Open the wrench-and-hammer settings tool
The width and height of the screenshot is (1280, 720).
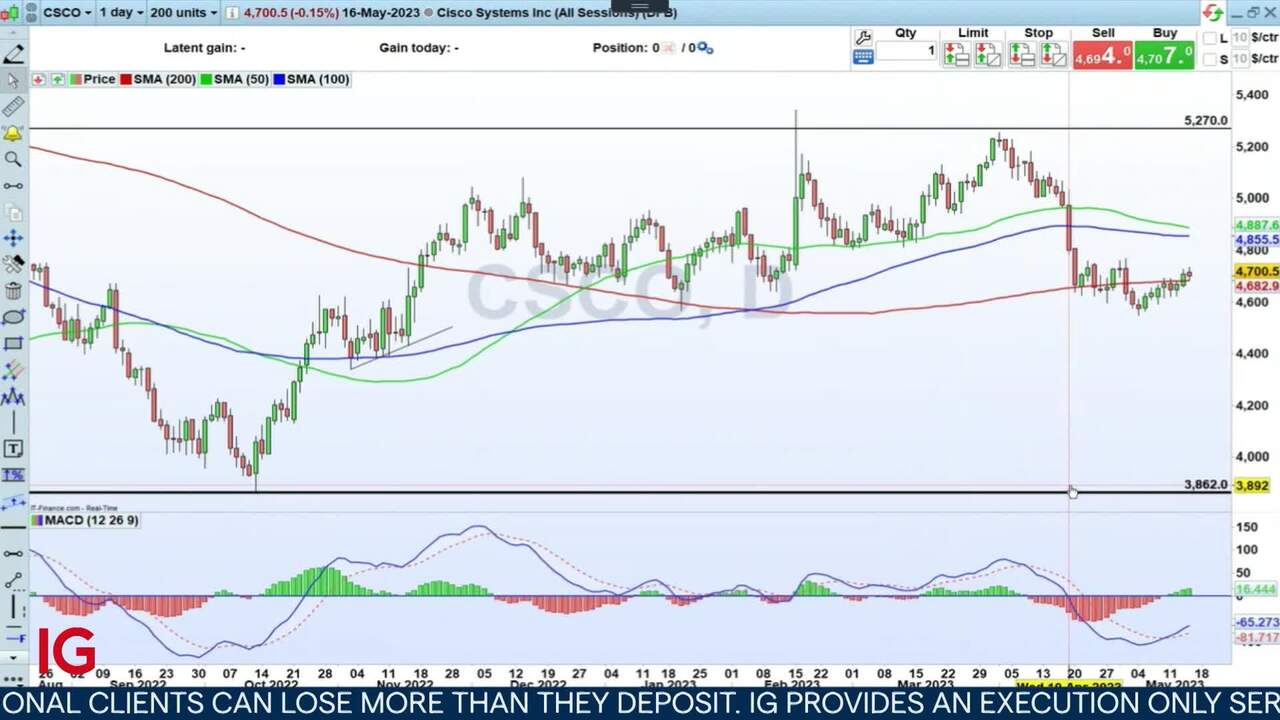click(x=13, y=264)
